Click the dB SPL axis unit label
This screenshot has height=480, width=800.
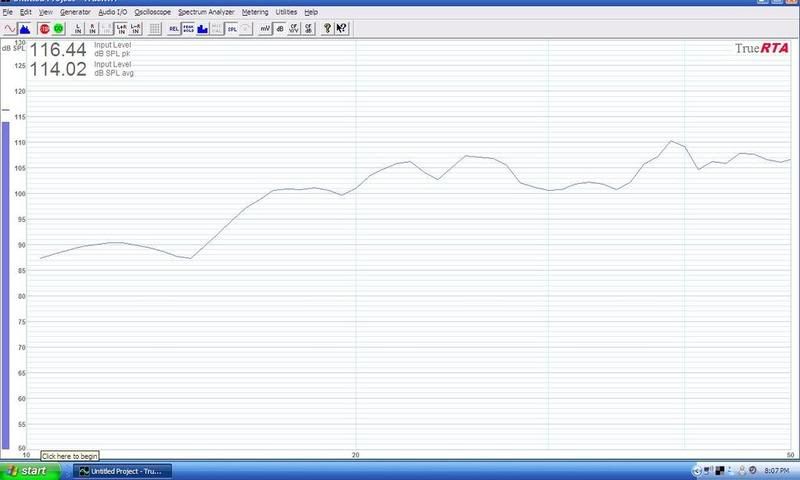(x=13, y=48)
